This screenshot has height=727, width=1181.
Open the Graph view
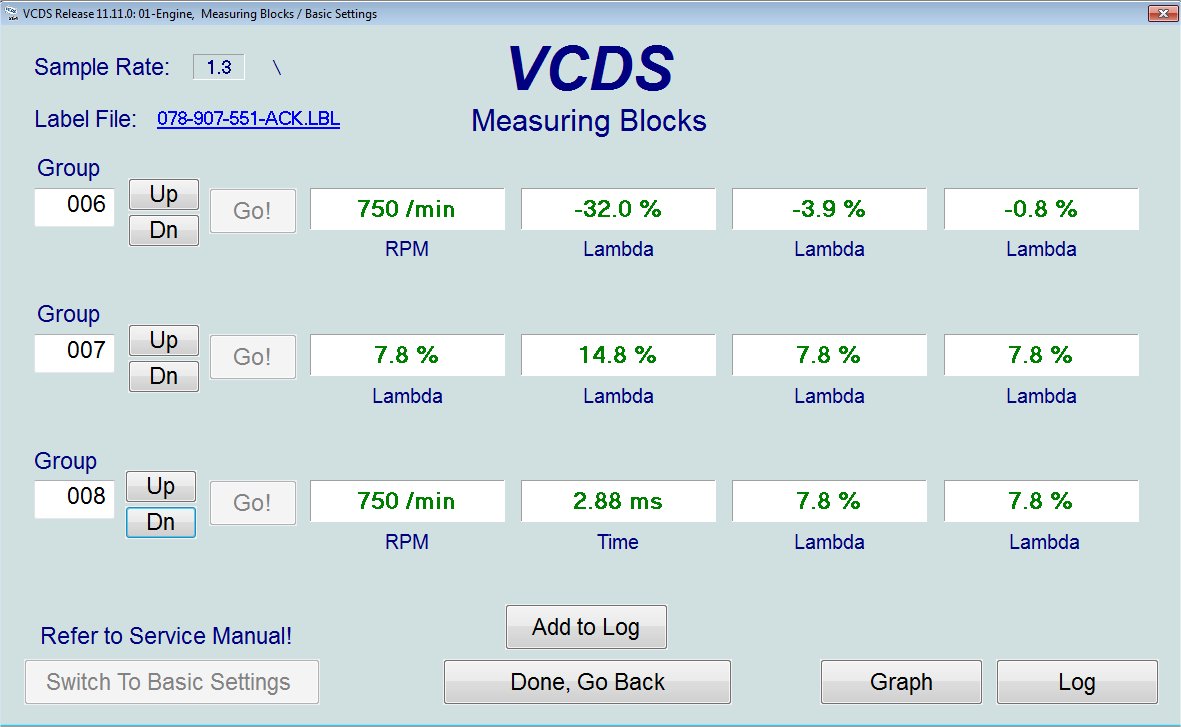click(901, 682)
